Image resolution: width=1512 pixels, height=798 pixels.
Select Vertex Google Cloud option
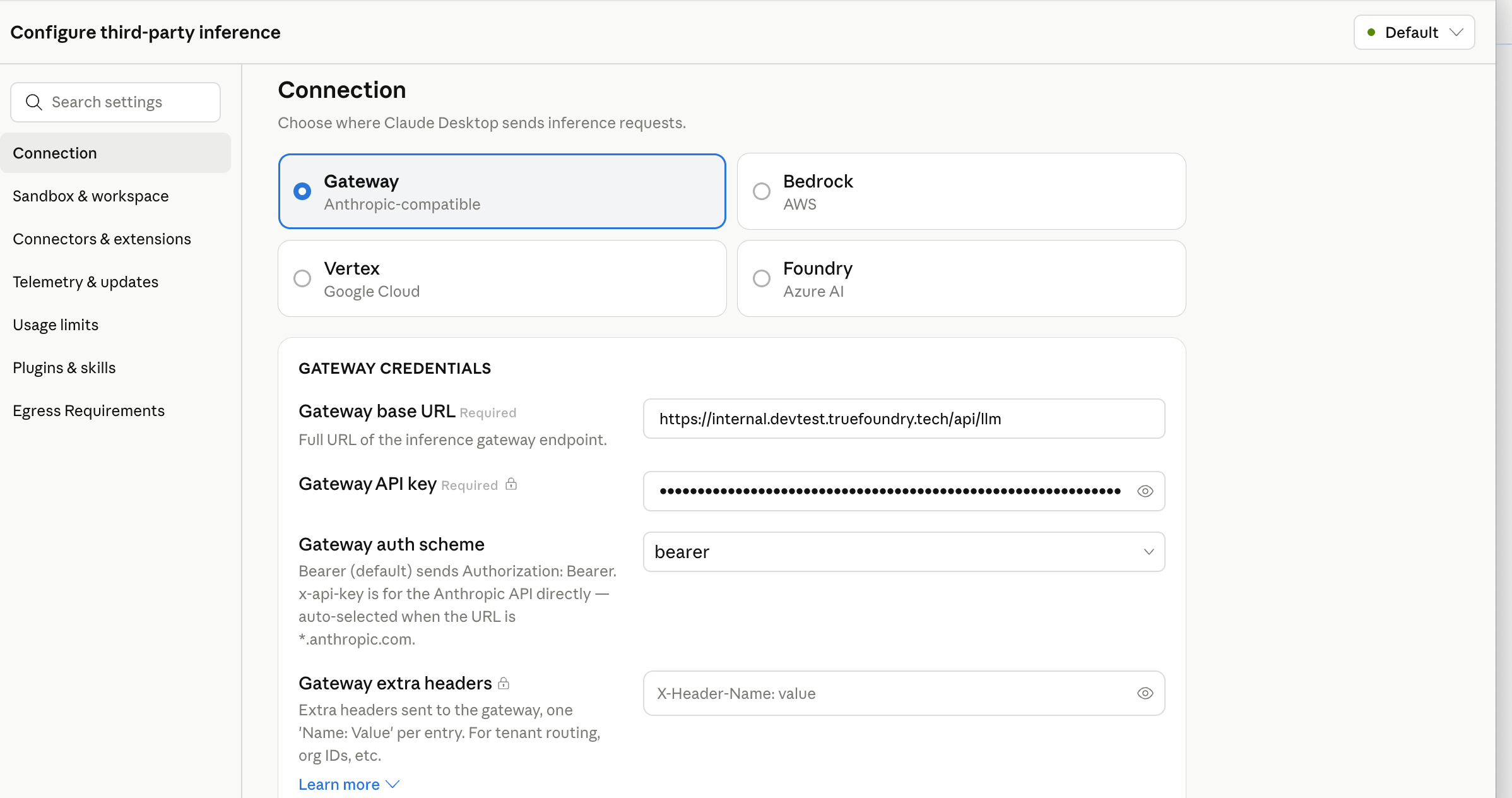pos(502,278)
